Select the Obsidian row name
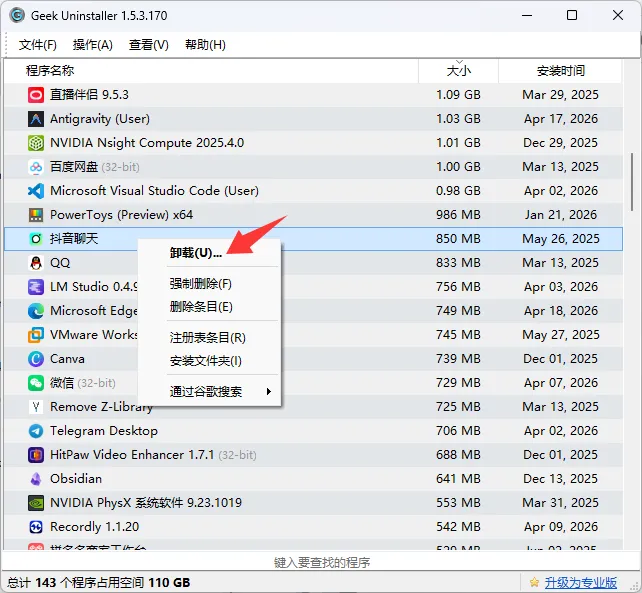This screenshot has width=642, height=593. [x=76, y=479]
